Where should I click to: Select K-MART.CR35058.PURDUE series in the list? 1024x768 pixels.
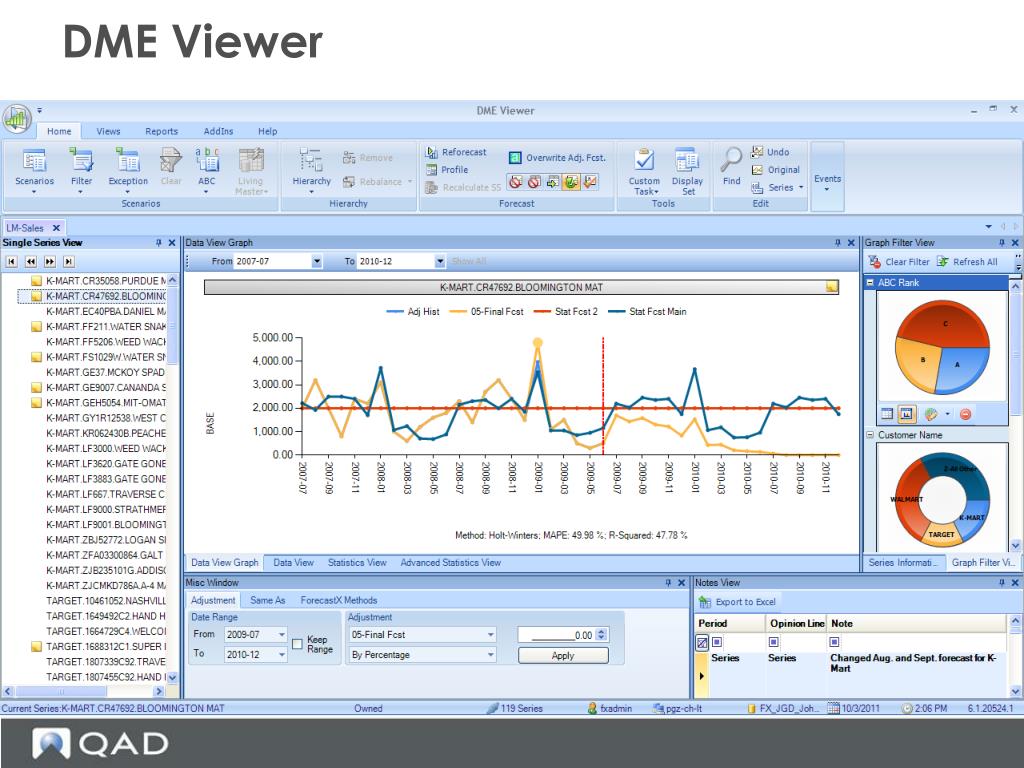pyautogui.click(x=104, y=281)
